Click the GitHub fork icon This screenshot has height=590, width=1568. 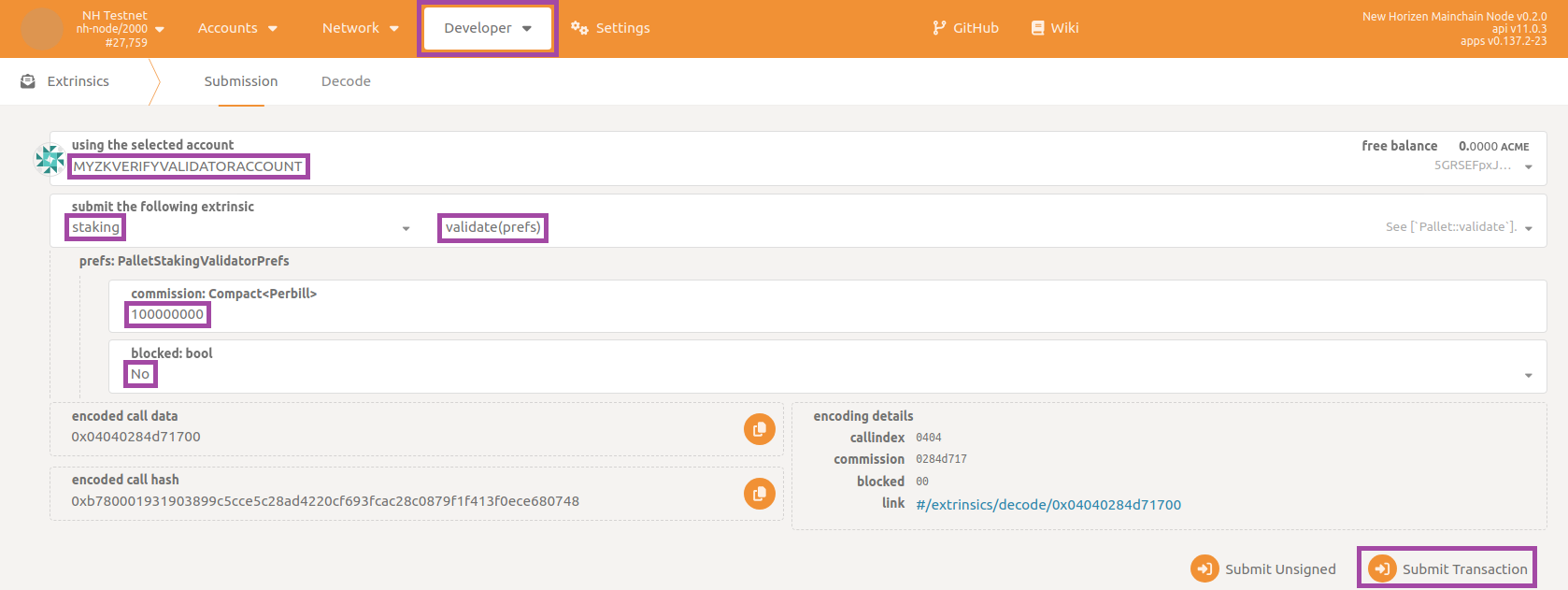[x=939, y=28]
